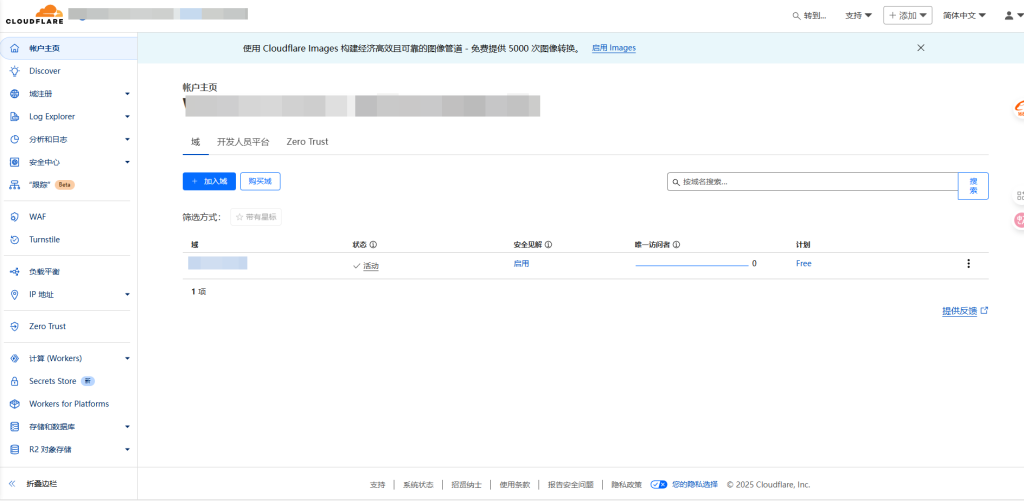Click the Zero Trust sidebar icon
Image resolution: width=1024 pixels, height=501 pixels.
[15, 327]
